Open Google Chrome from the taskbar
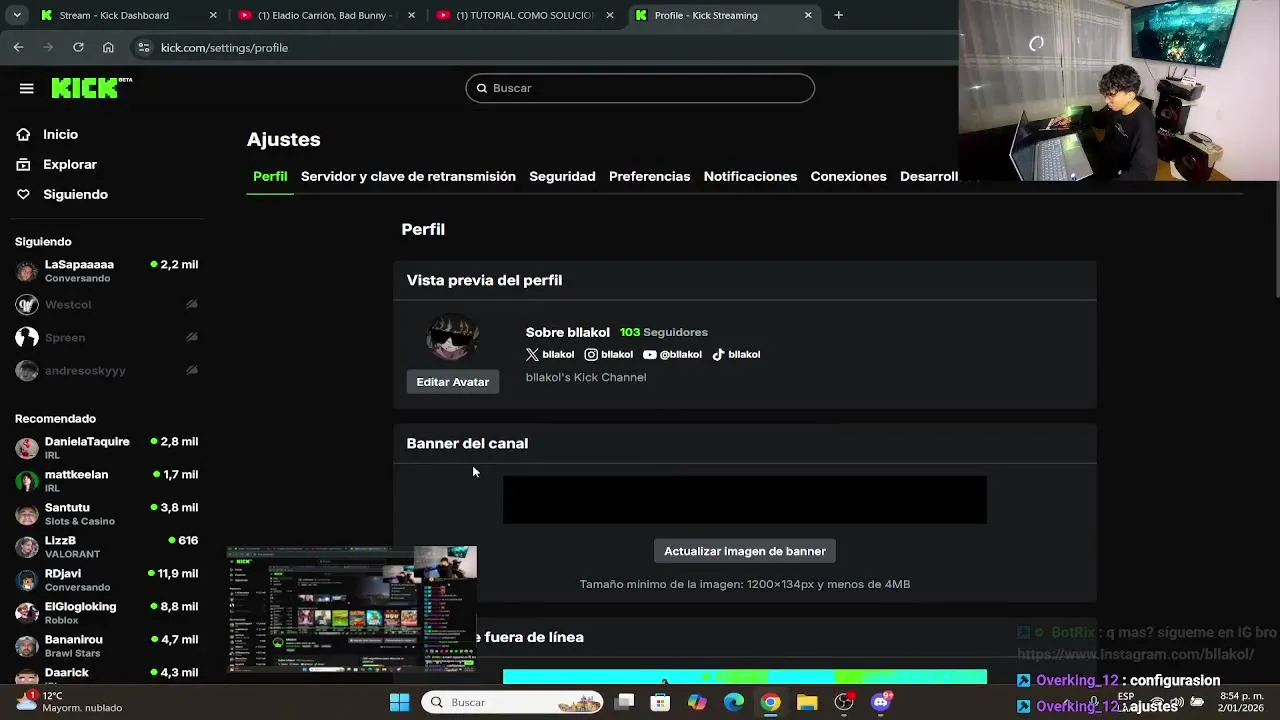 [x=770, y=702]
